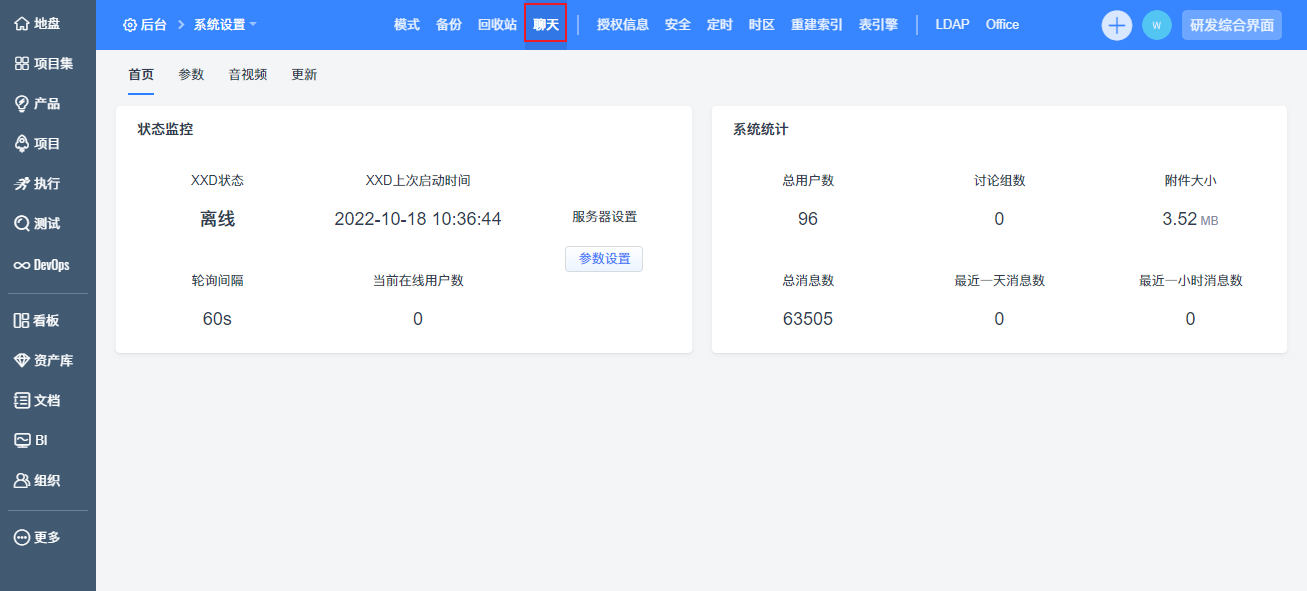Click the polling interval value 60s
Image resolution: width=1307 pixels, height=591 pixels.
tap(217, 319)
